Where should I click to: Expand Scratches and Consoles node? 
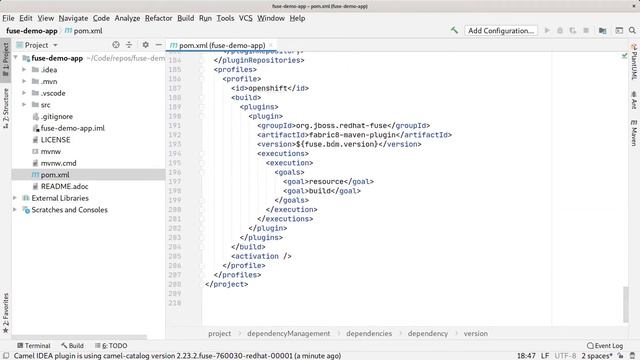click(15, 209)
